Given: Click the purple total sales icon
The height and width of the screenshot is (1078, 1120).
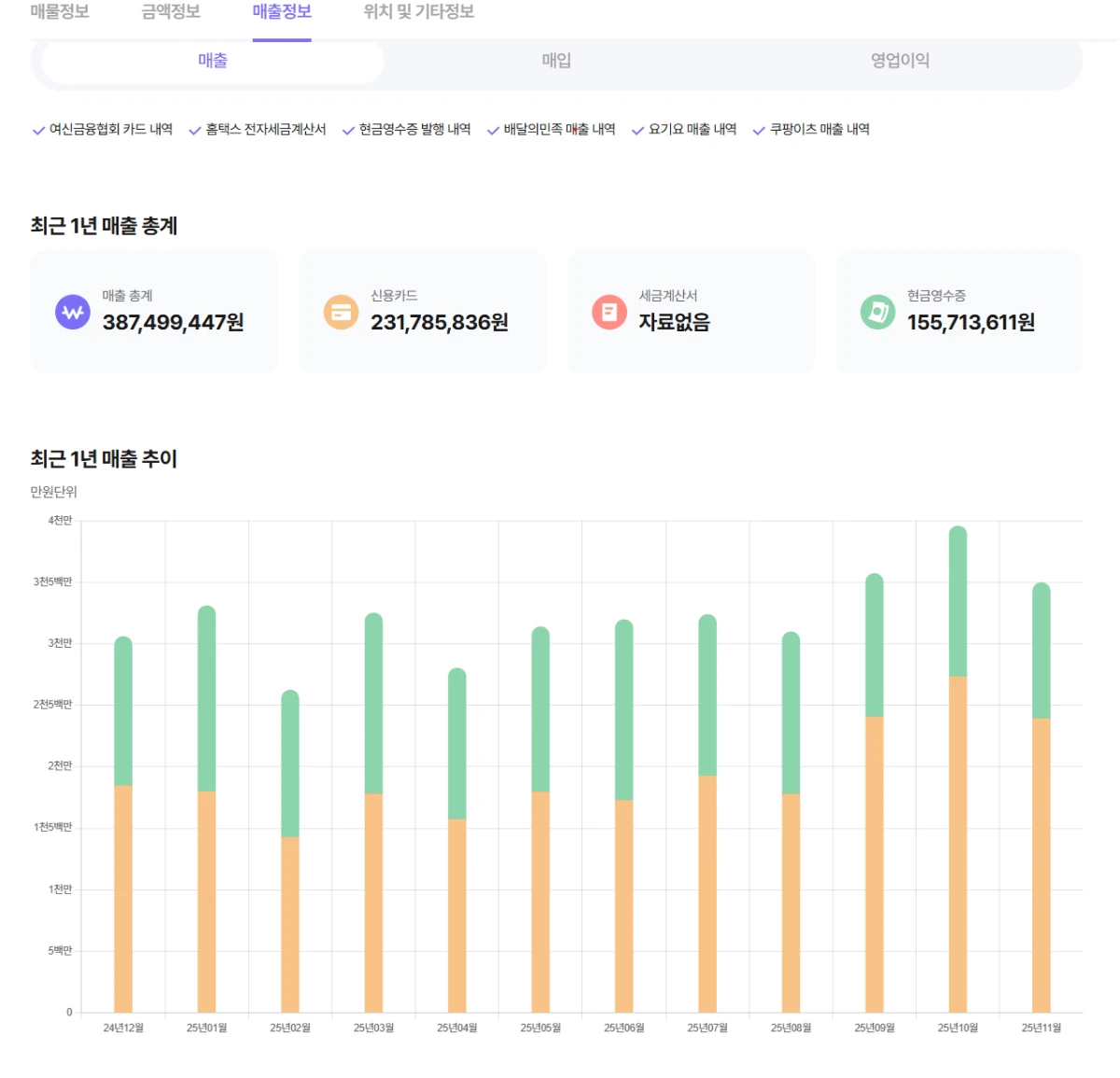Looking at the screenshot, I should (73, 312).
